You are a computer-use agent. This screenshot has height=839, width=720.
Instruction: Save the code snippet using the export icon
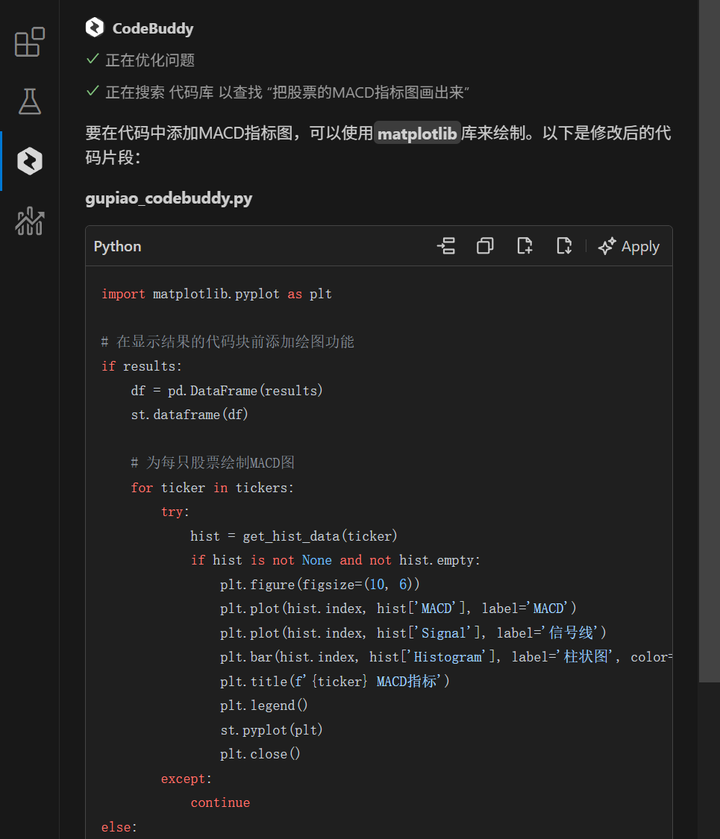[x=565, y=246]
